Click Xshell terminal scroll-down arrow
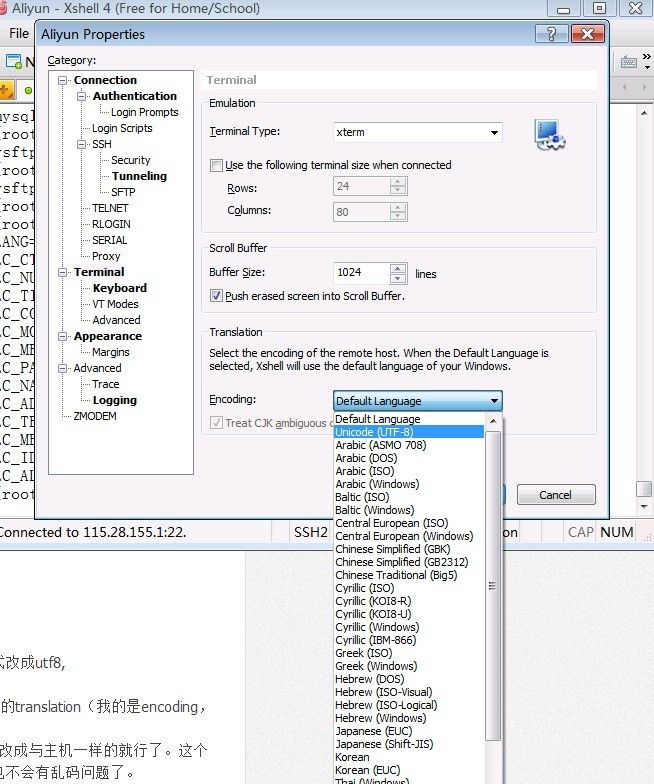654x784 pixels. 644,507
